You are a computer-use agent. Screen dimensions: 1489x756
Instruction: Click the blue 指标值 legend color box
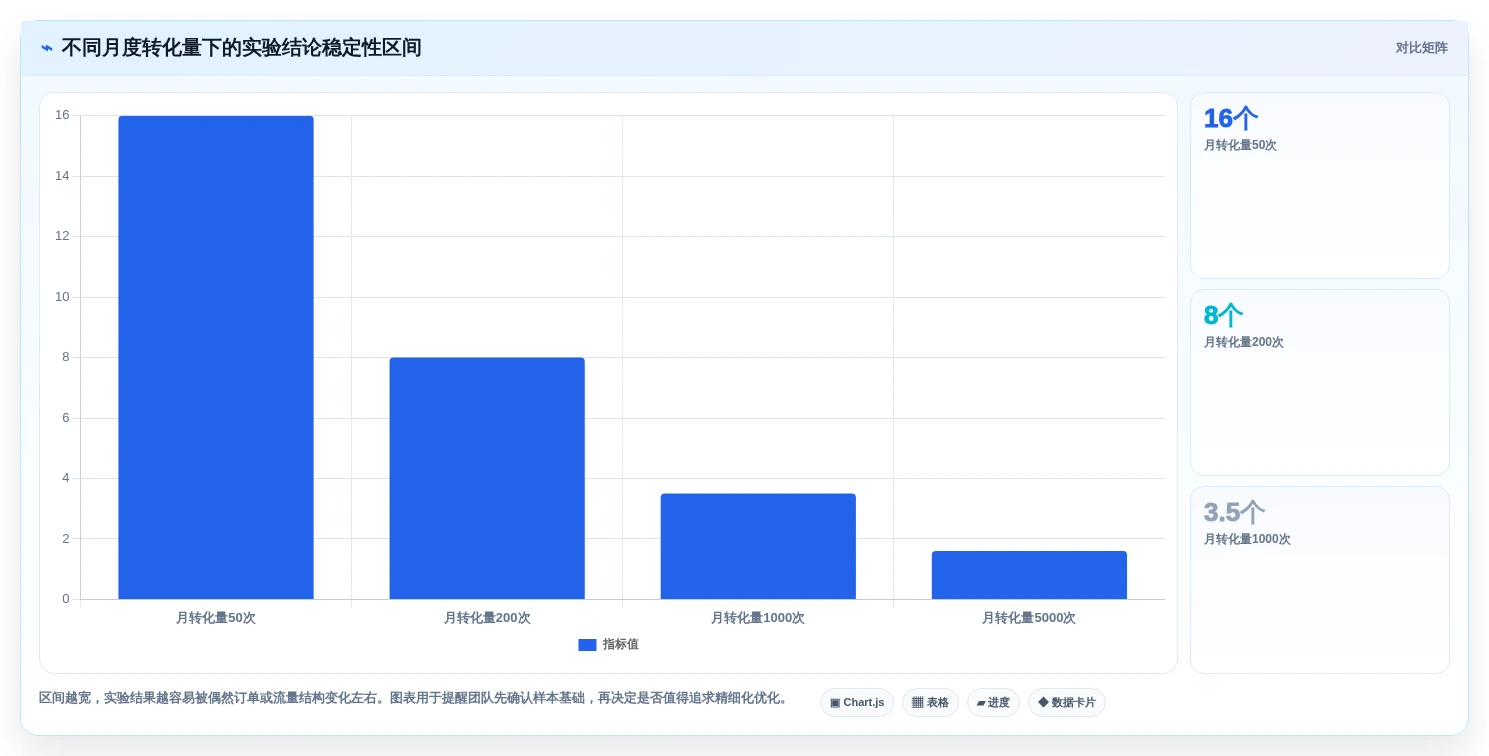click(587, 645)
